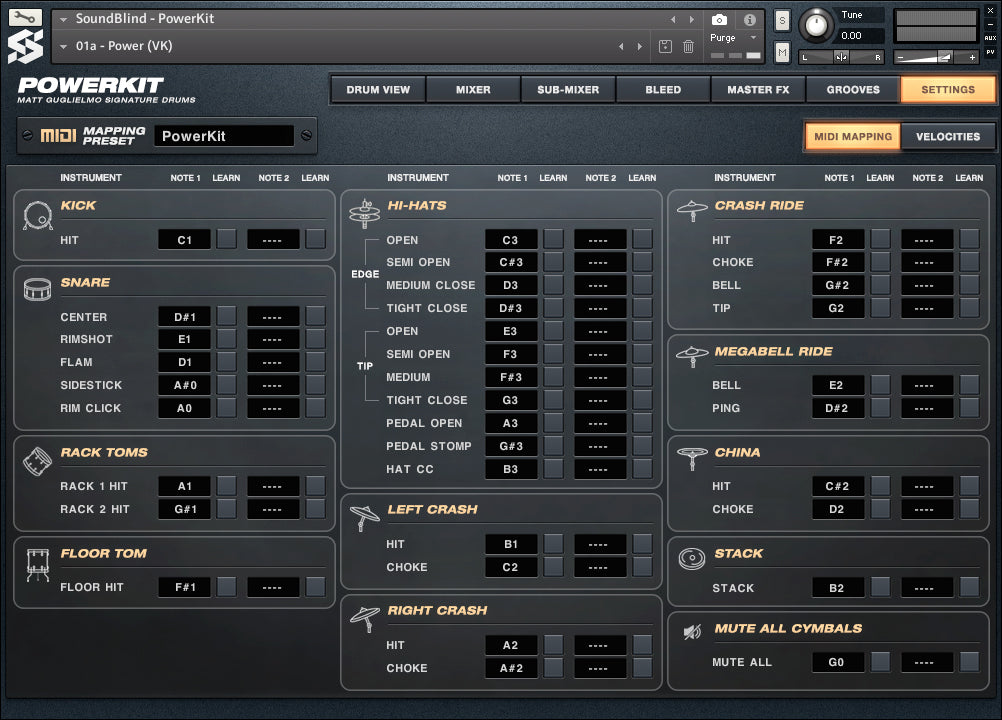Click the Rack Toms icon
1002x720 pixels.
pos(37,461)
